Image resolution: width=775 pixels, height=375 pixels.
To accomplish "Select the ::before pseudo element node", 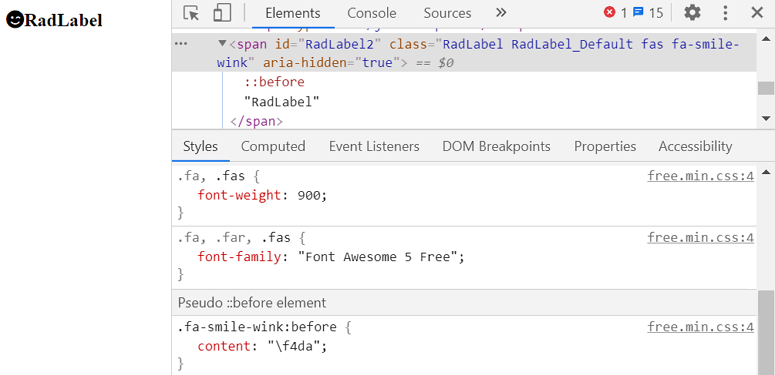I will click(275, 82).
